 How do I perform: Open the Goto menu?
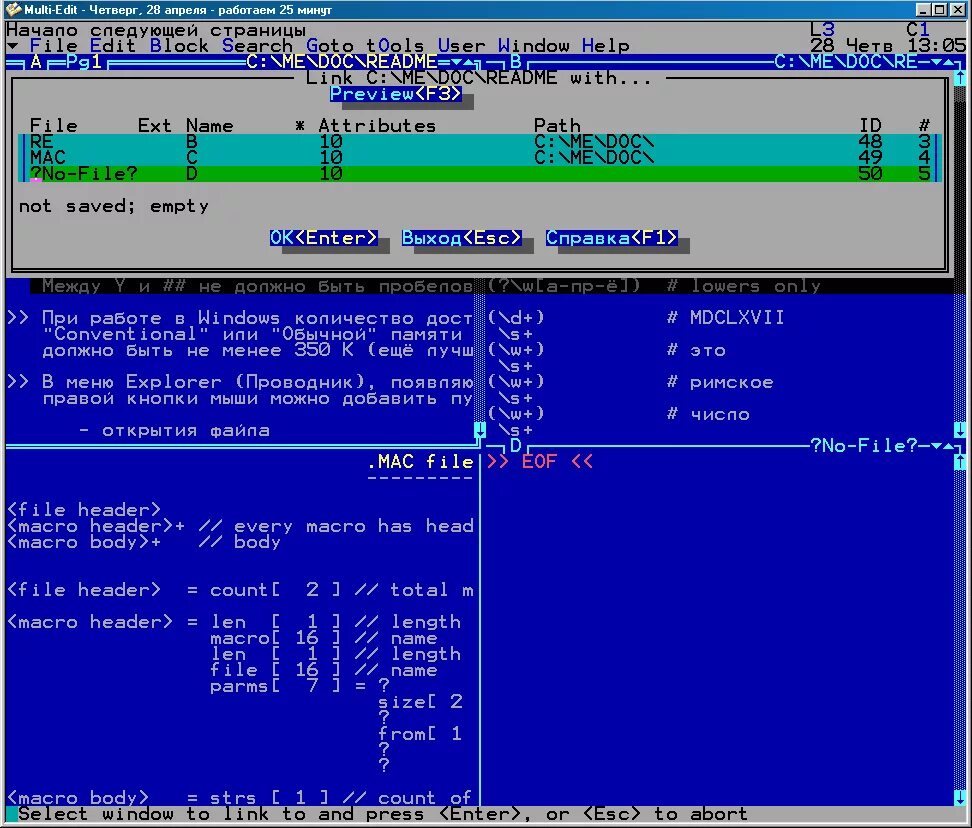pos(330,46)
